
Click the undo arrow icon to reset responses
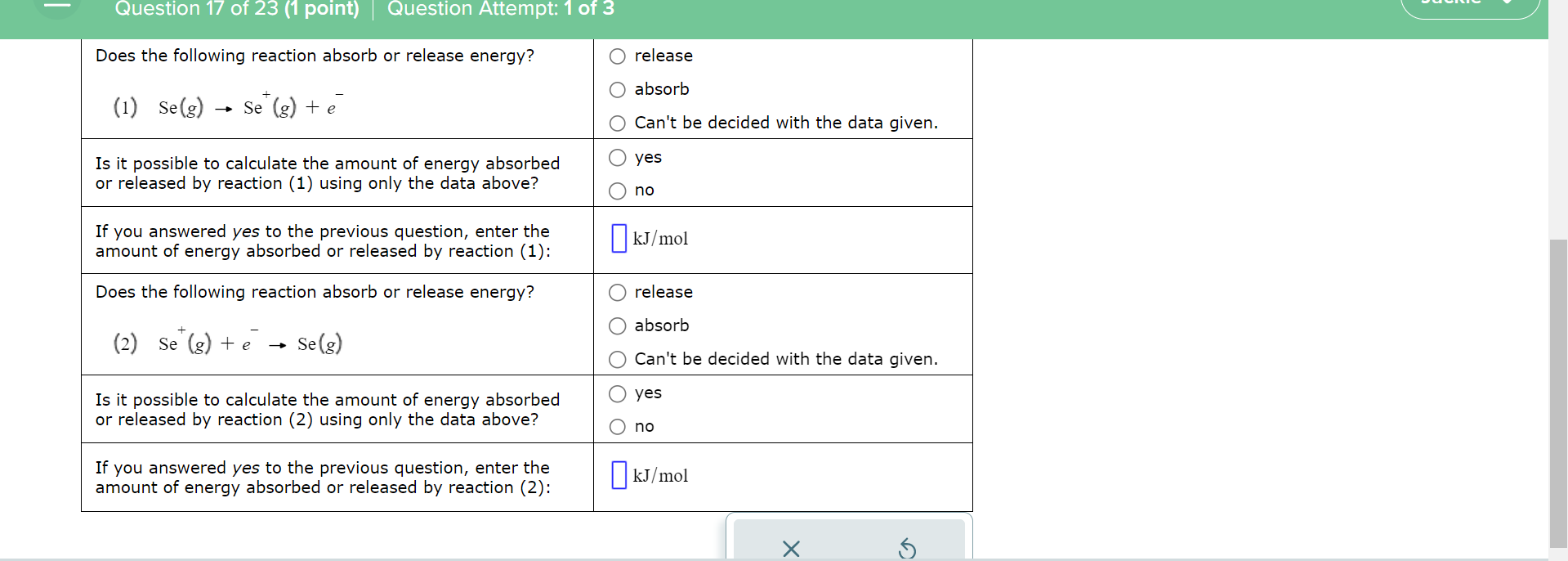tap(907, 548)
